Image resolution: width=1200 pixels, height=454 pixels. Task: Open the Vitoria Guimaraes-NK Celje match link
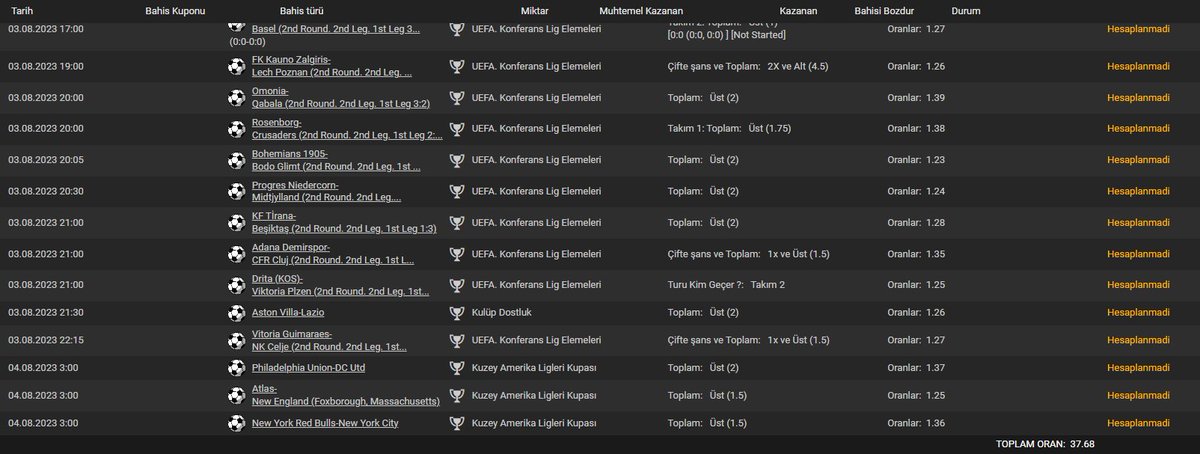(x=330, y=340)
